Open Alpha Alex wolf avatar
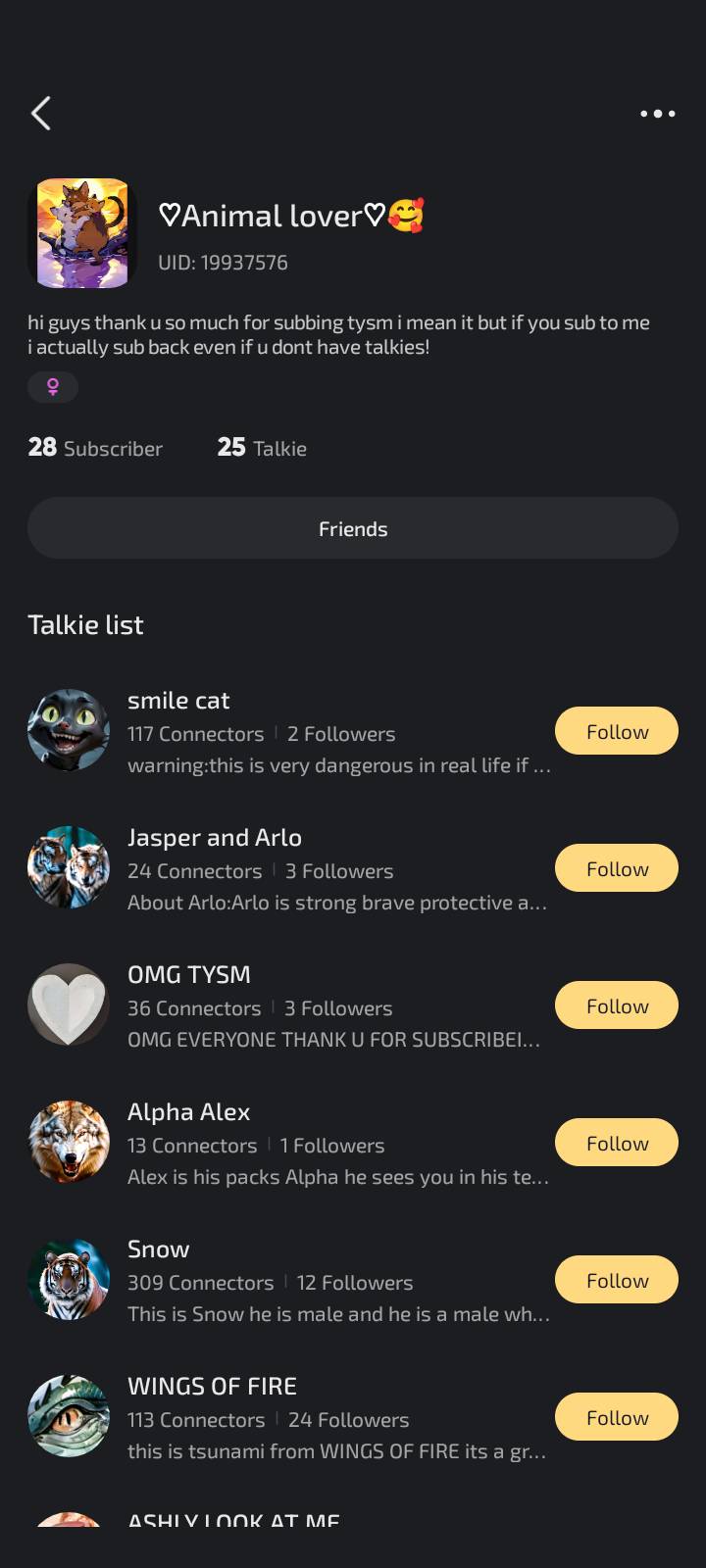The width and height of the screenshot is (706, 1568). [x=69, y=1142]
